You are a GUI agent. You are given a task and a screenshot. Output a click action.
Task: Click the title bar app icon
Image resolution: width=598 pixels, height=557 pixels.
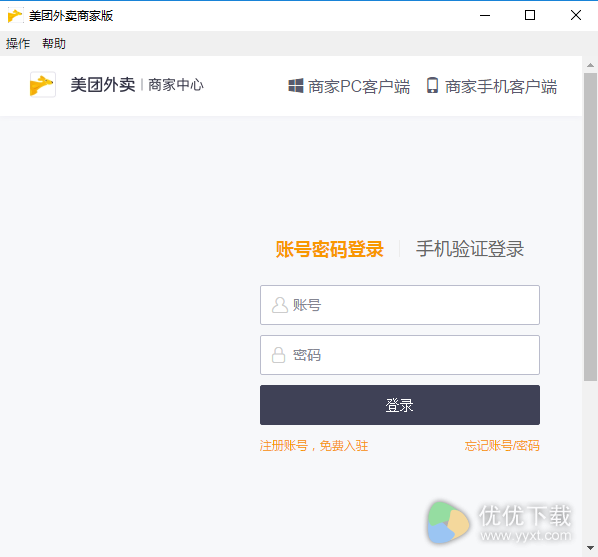coord(15,16)
